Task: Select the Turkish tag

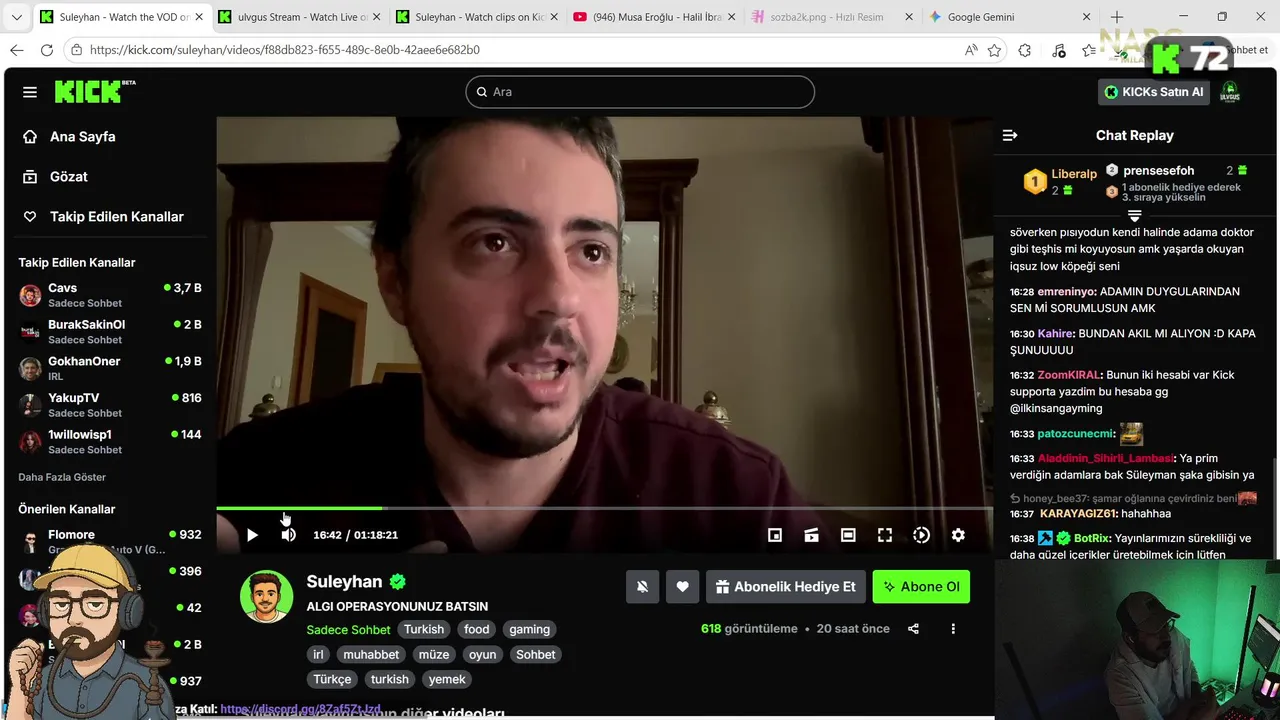Action: pos(424,630)
